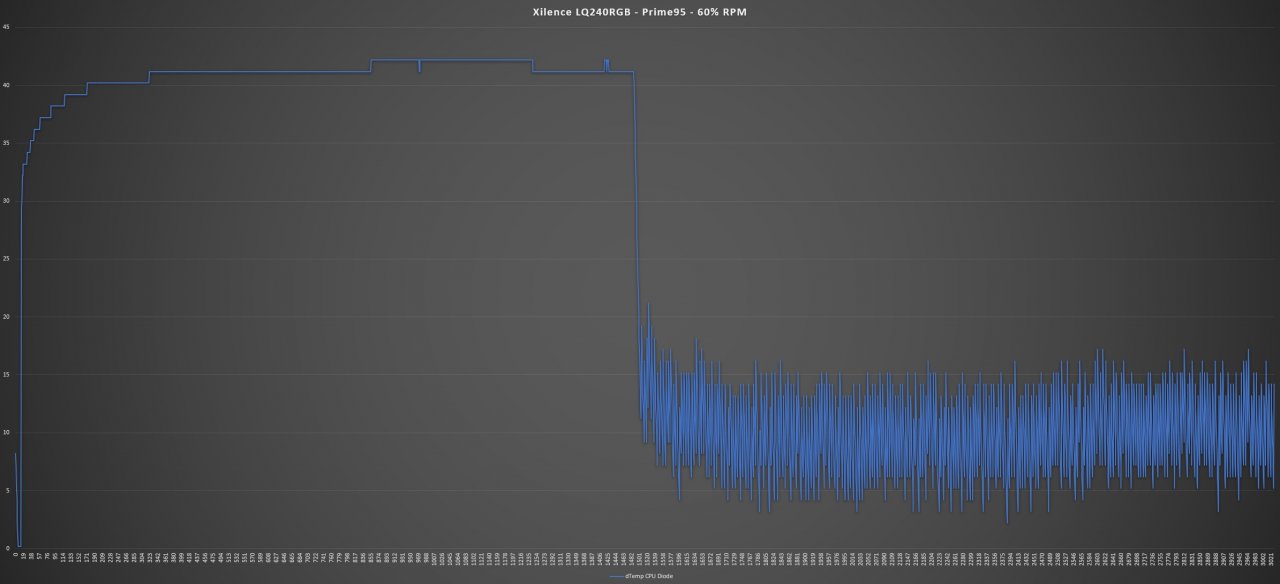The height and width of the screenshot is (584, 1280).
Task: Select the "dTemp CPU Diode" legend entry
Action: point(640,577)
